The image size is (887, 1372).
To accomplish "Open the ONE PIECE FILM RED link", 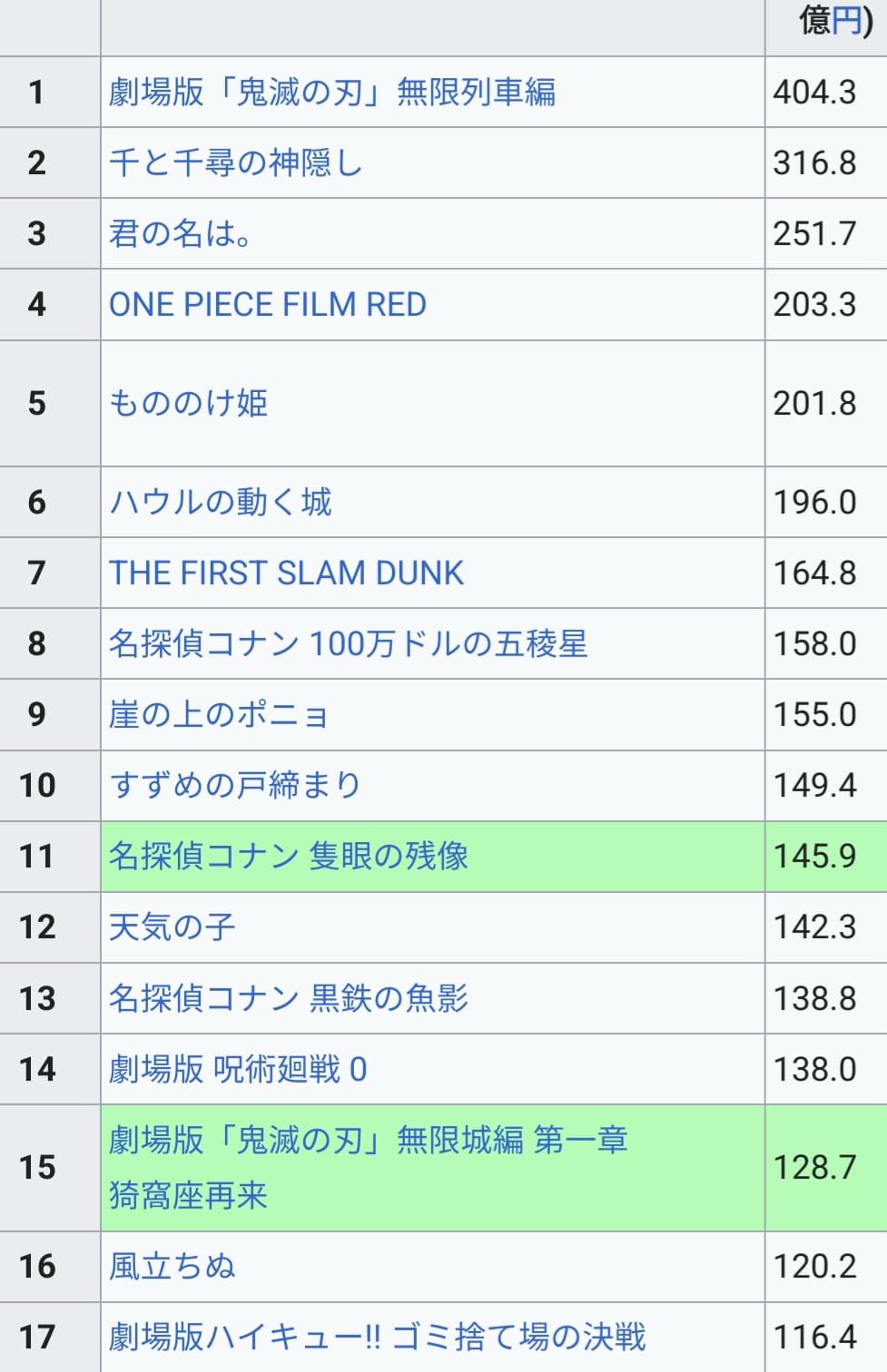I will pyautogui.click(x=268, y=304).
